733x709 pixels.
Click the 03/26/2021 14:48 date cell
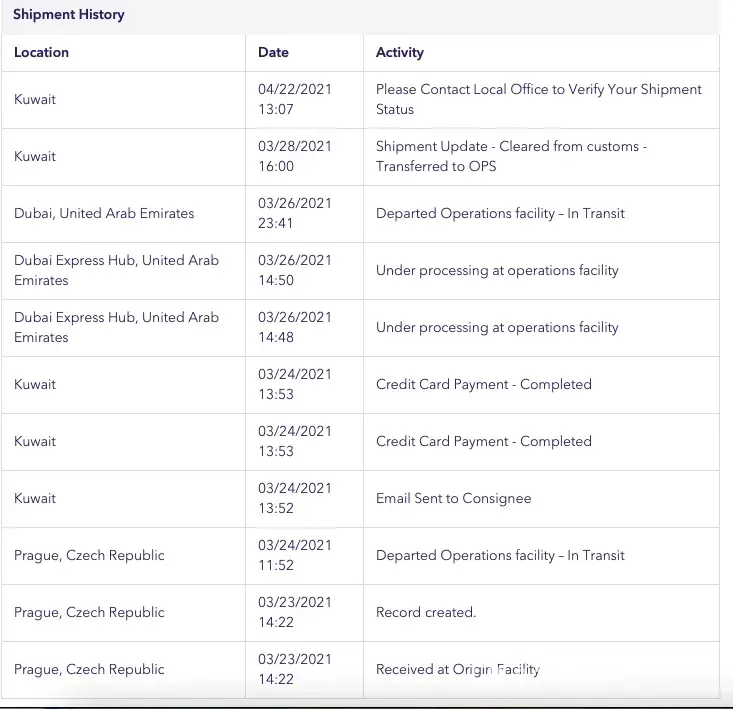[x=294, y=327]
